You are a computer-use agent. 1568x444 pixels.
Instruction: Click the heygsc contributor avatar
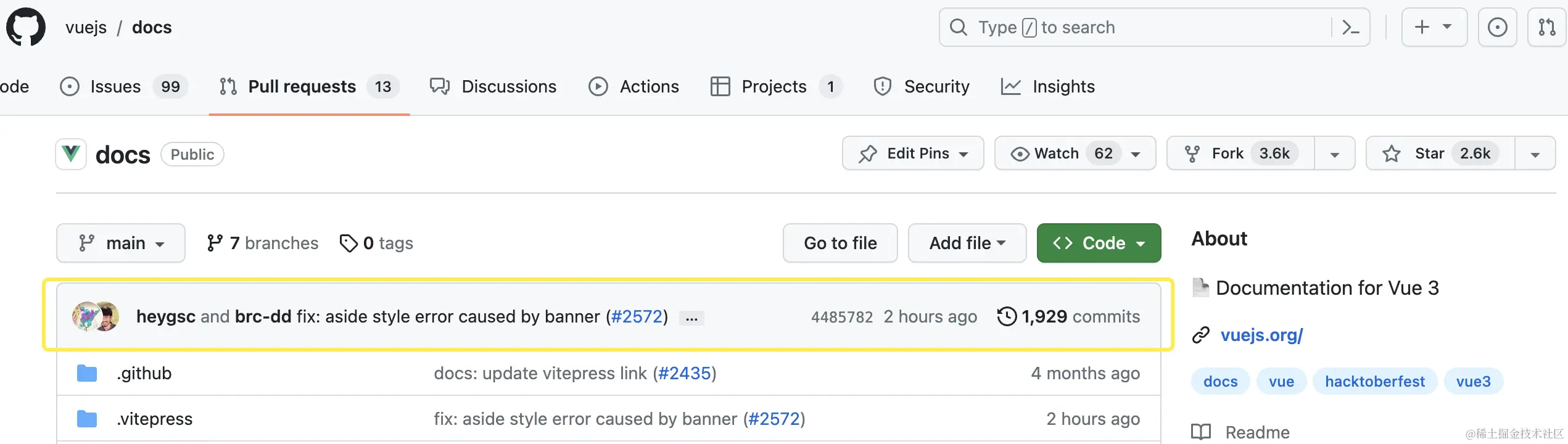click(x=86, y=316)
